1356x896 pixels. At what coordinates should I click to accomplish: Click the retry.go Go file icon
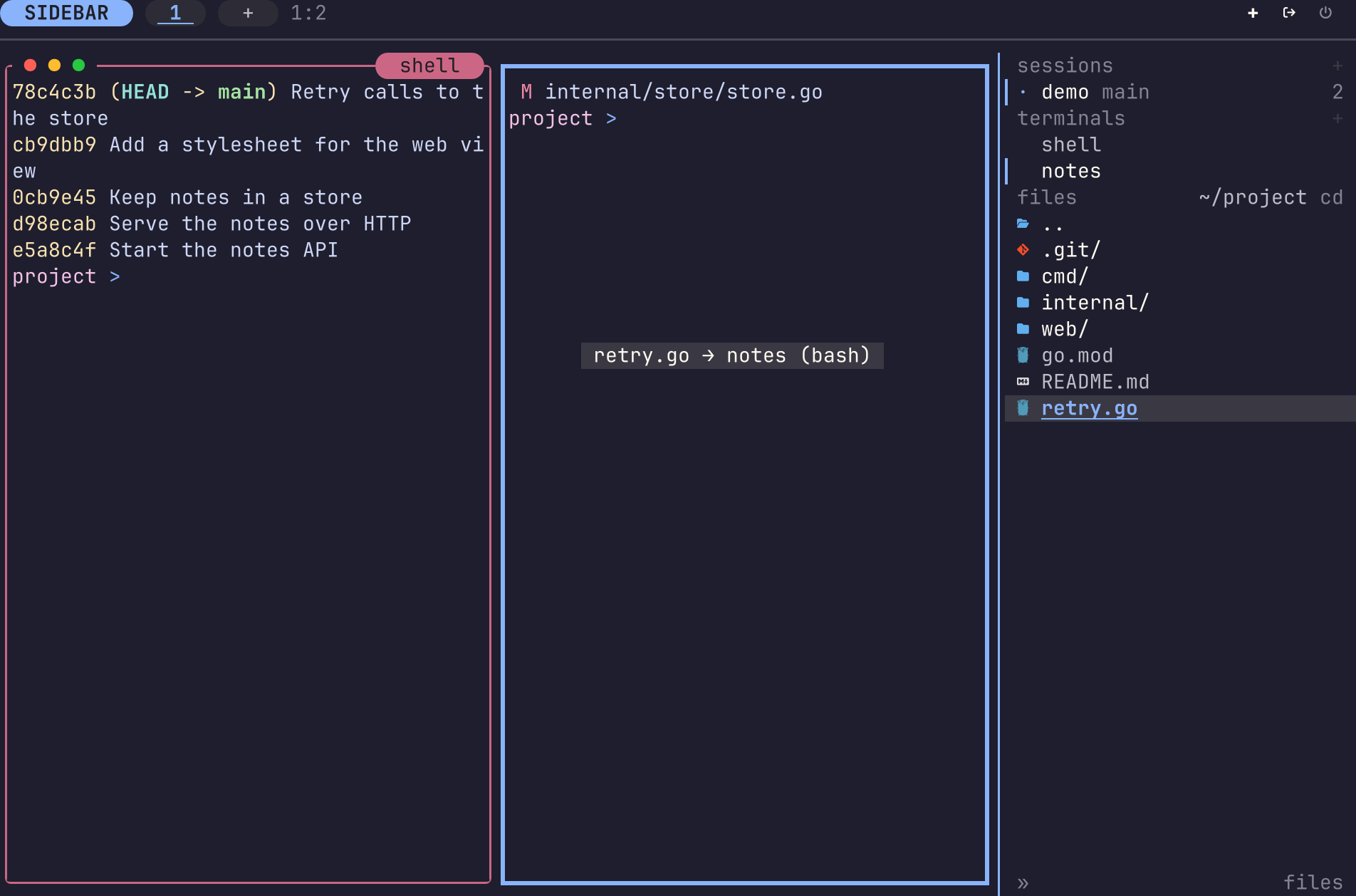pyautogui.click(x=1023, y=408)
